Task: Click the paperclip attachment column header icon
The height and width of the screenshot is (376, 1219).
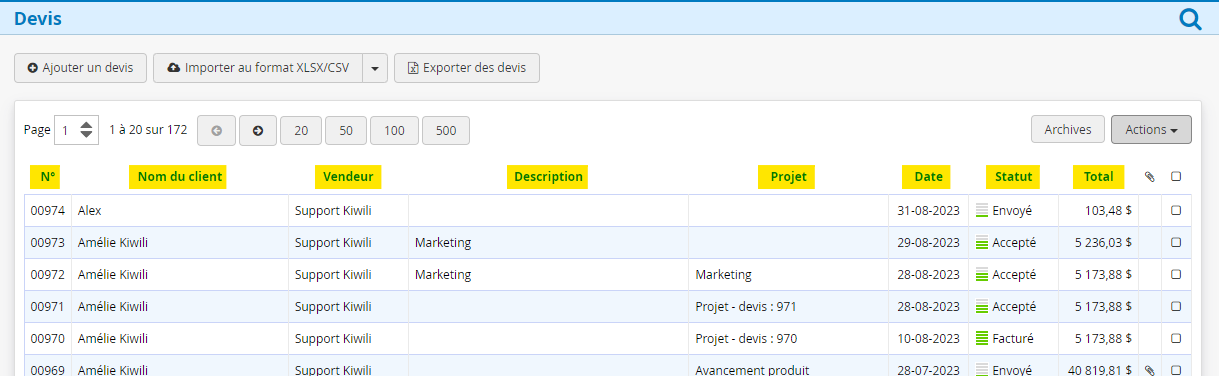Action: (1149, 177)
